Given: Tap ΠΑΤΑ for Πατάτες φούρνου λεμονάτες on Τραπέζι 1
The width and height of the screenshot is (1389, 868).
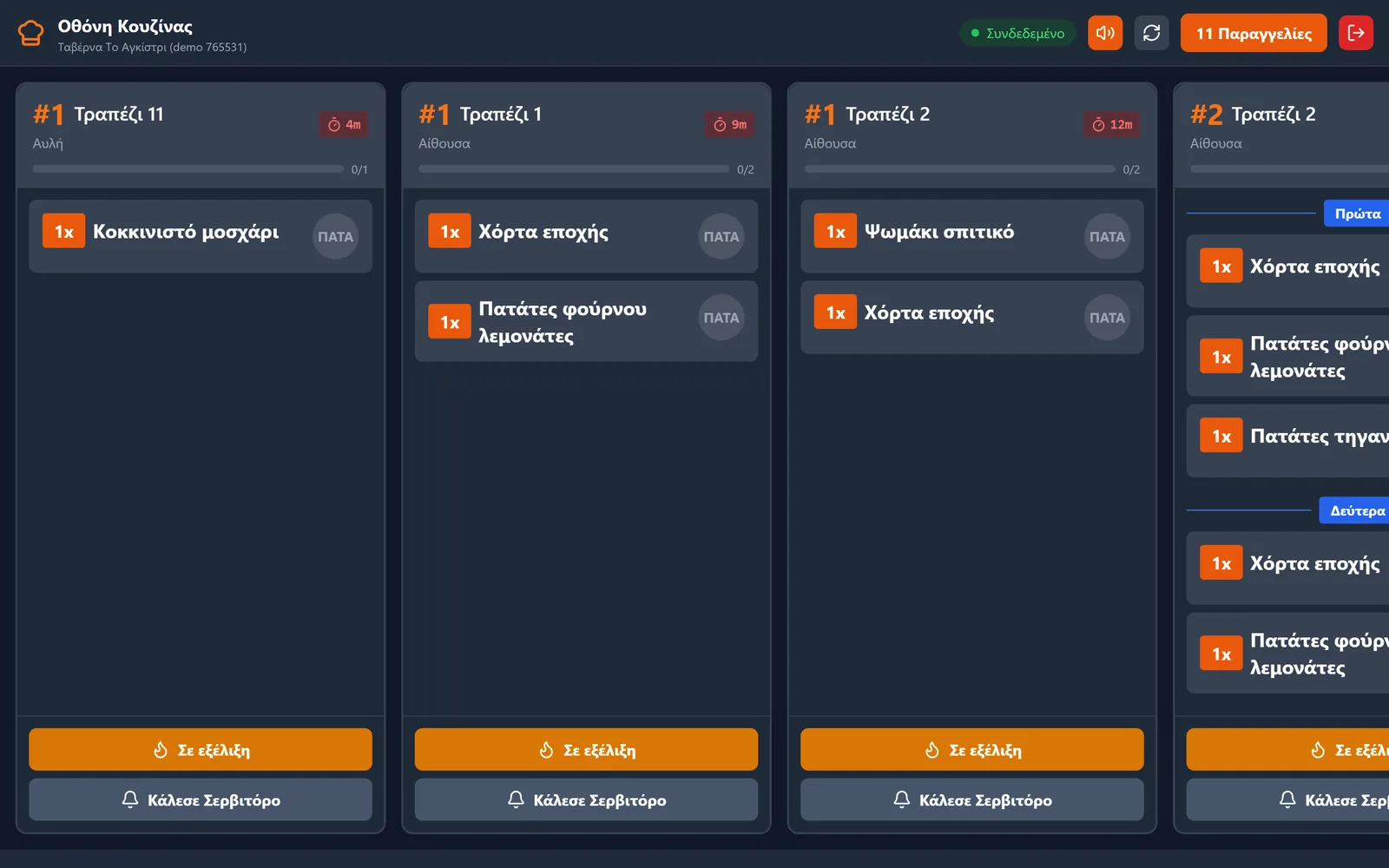Looking at the screenshot, I should [721, 318].
